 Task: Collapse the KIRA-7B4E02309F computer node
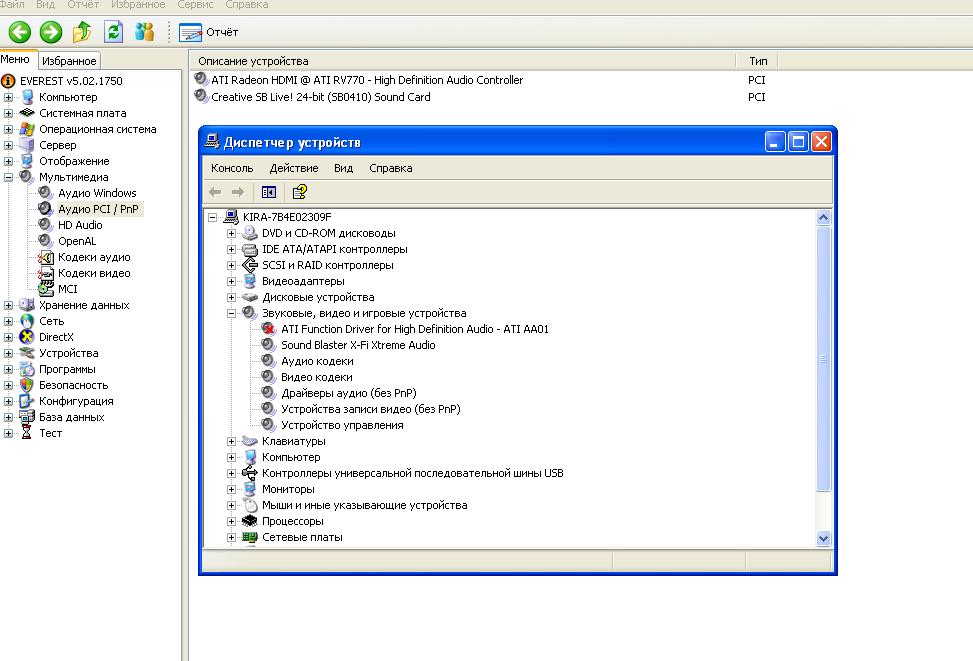tap(212, 217)
